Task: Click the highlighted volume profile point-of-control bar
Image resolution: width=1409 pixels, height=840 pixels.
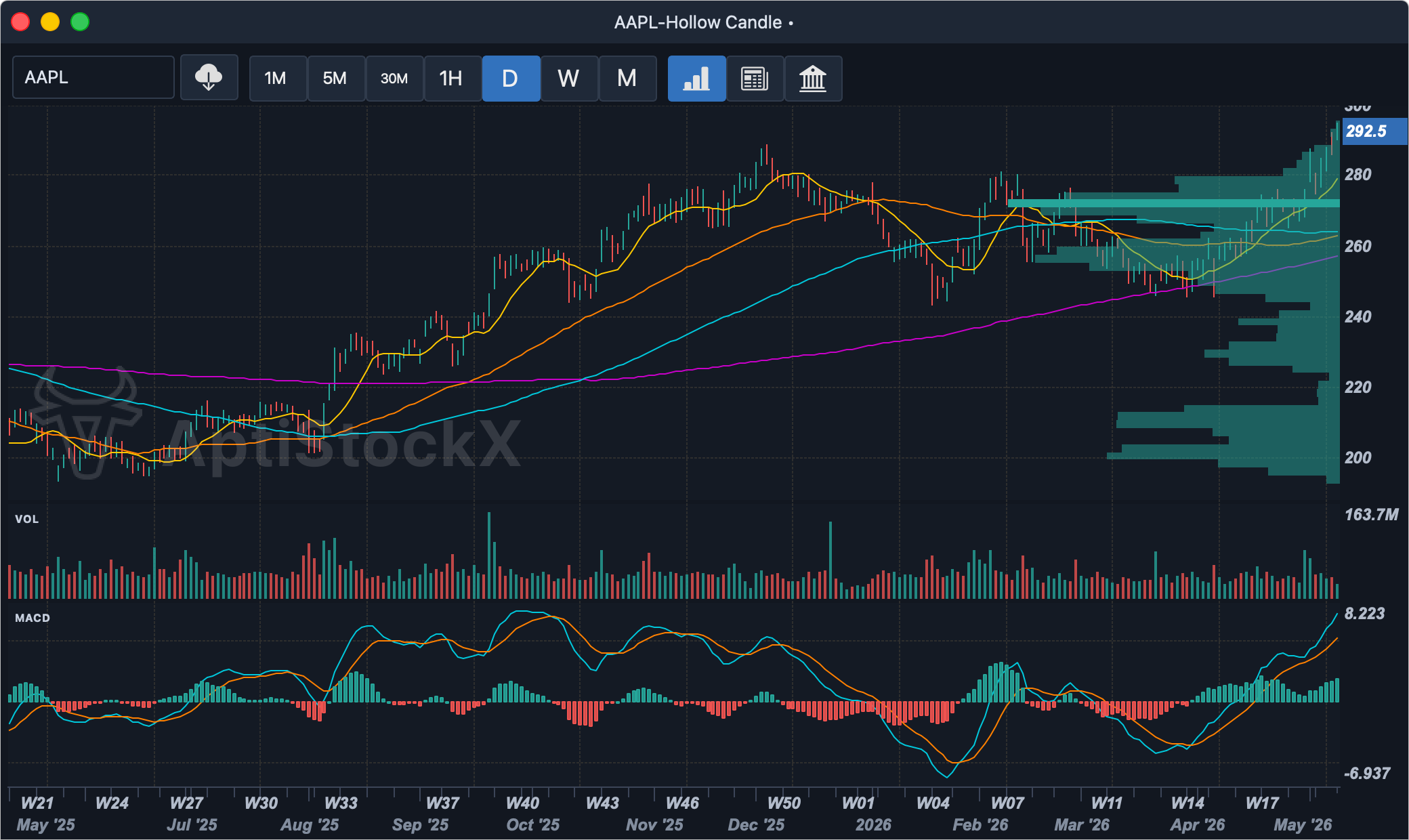Action: (1173, 203)
